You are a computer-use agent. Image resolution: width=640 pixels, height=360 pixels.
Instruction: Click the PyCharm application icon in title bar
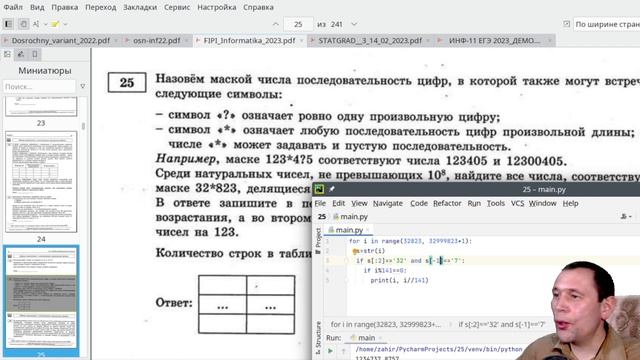coord(319,189)
